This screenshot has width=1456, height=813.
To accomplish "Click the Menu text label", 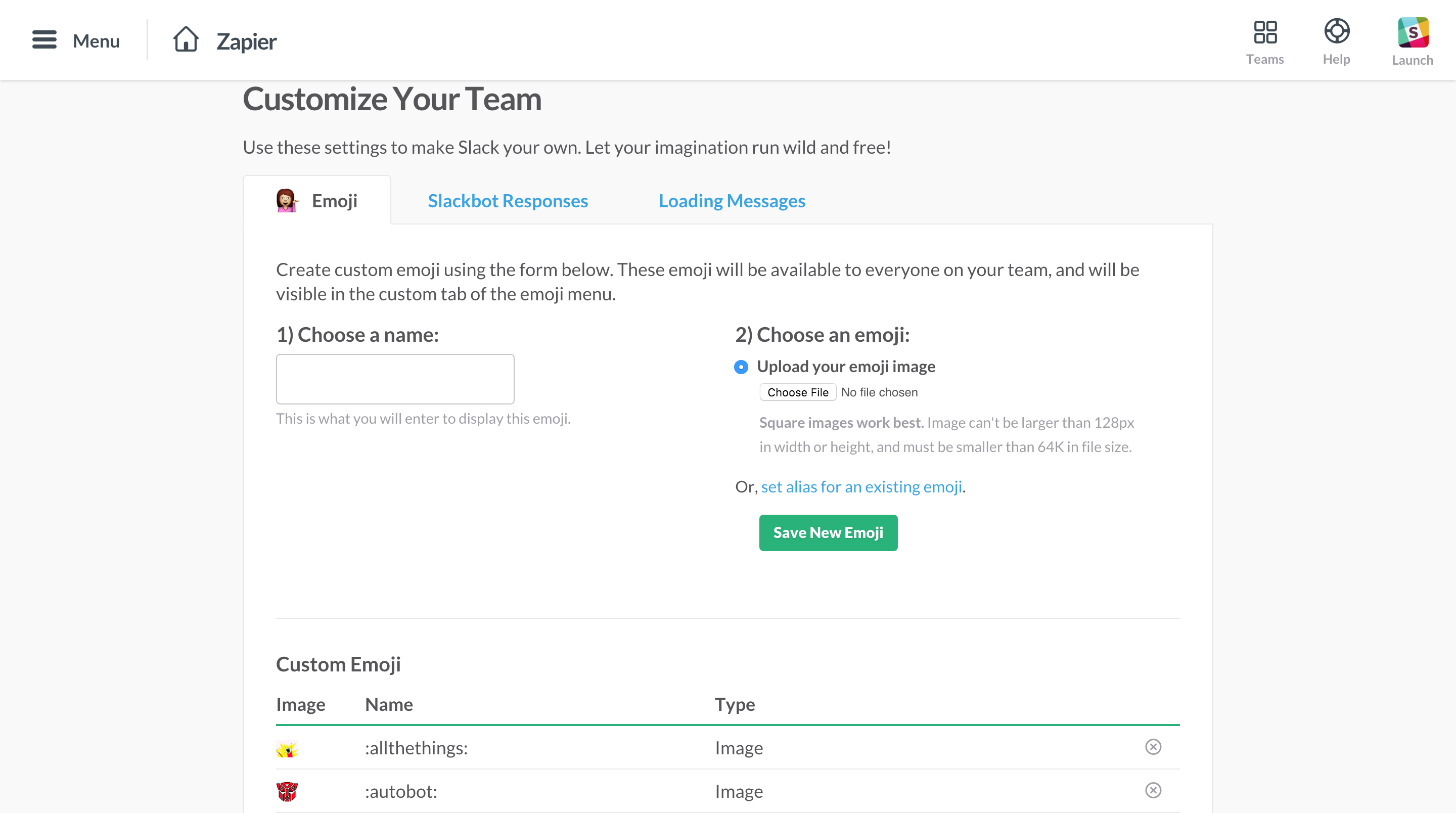I will [x=96, y=41].
